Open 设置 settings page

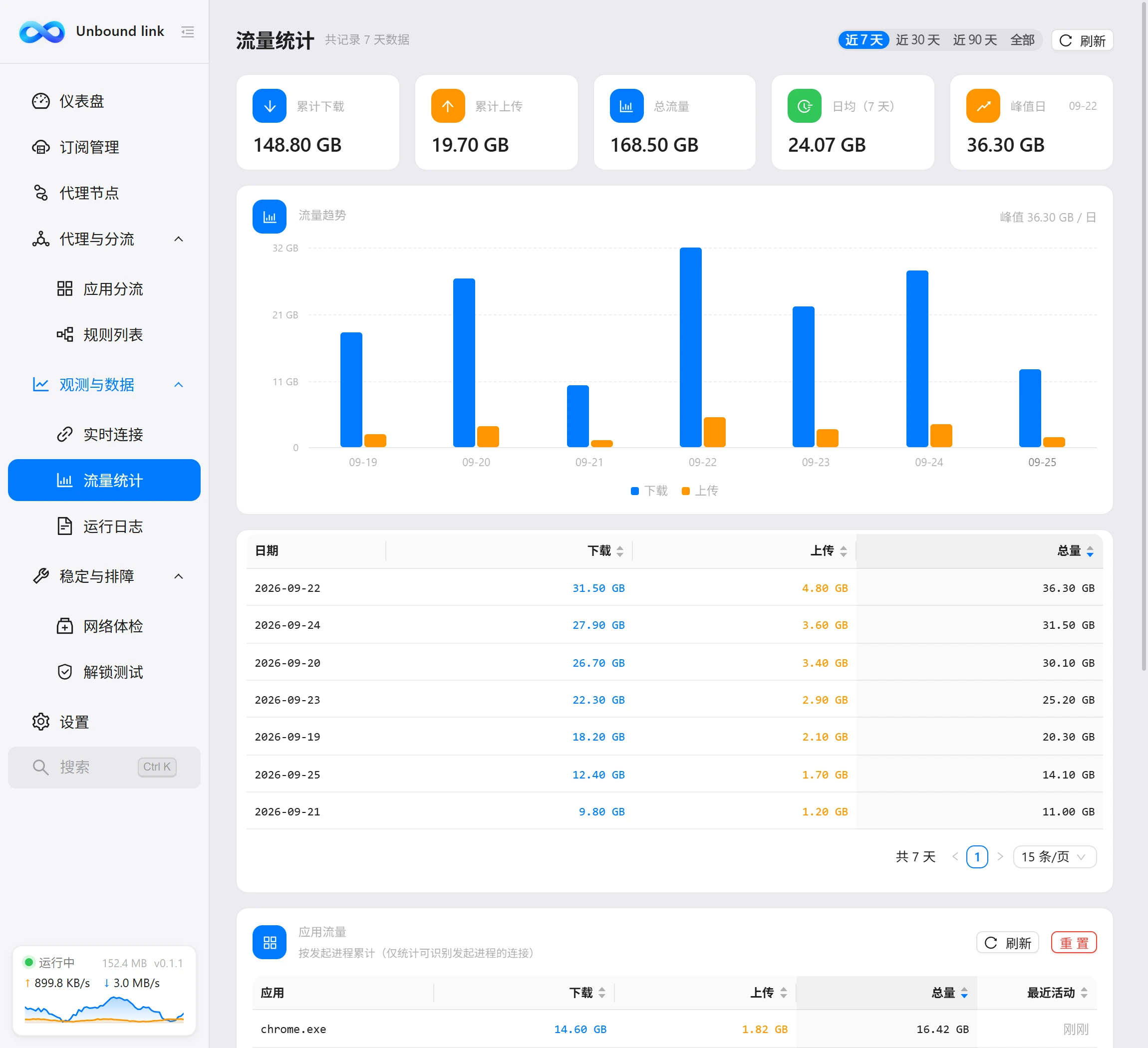point(104,722)
